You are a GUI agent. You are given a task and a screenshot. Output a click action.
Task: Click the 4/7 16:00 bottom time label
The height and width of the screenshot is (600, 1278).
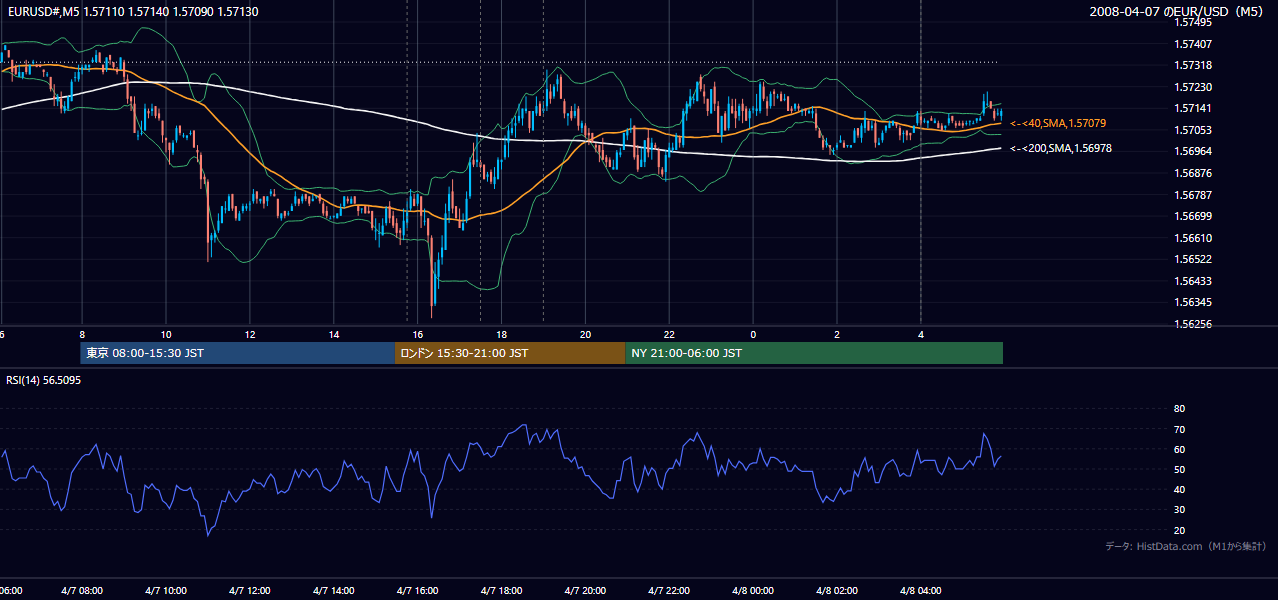pyautogui.click(x=417, y=591)
